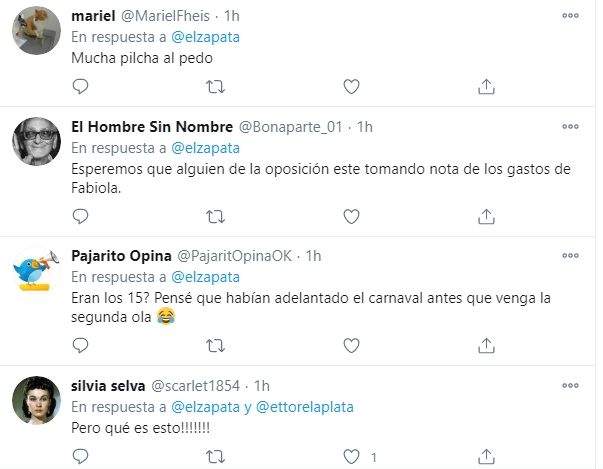This screenshot has width=603, height=469.
Task: Share silvia selva's tweet
Action: tap(486, 456)
